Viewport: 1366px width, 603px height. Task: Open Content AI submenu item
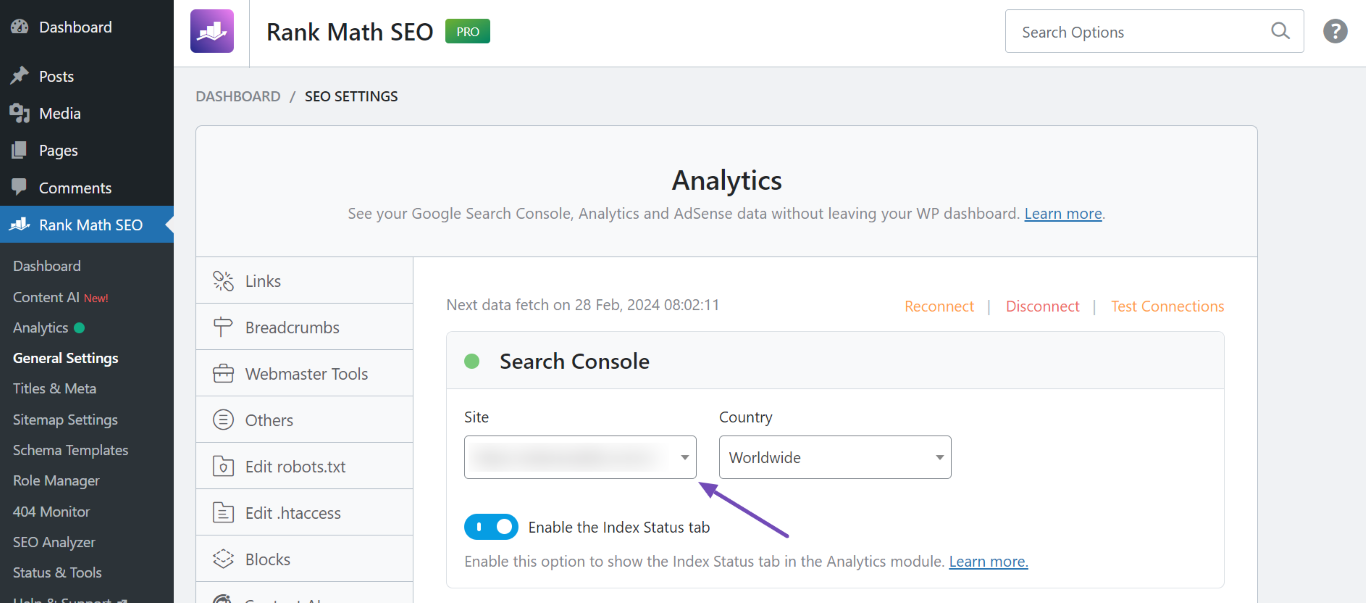60,297
